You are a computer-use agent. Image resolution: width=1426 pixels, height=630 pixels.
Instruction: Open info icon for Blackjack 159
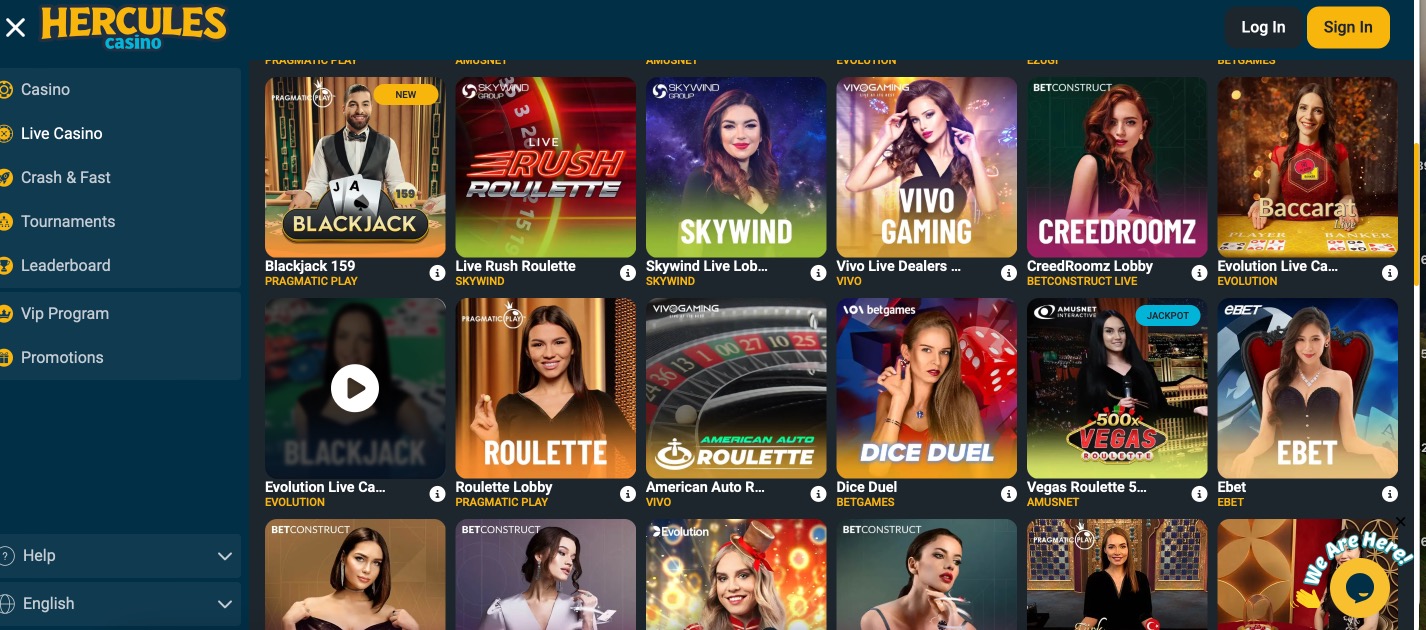click(x=437, y=273)
